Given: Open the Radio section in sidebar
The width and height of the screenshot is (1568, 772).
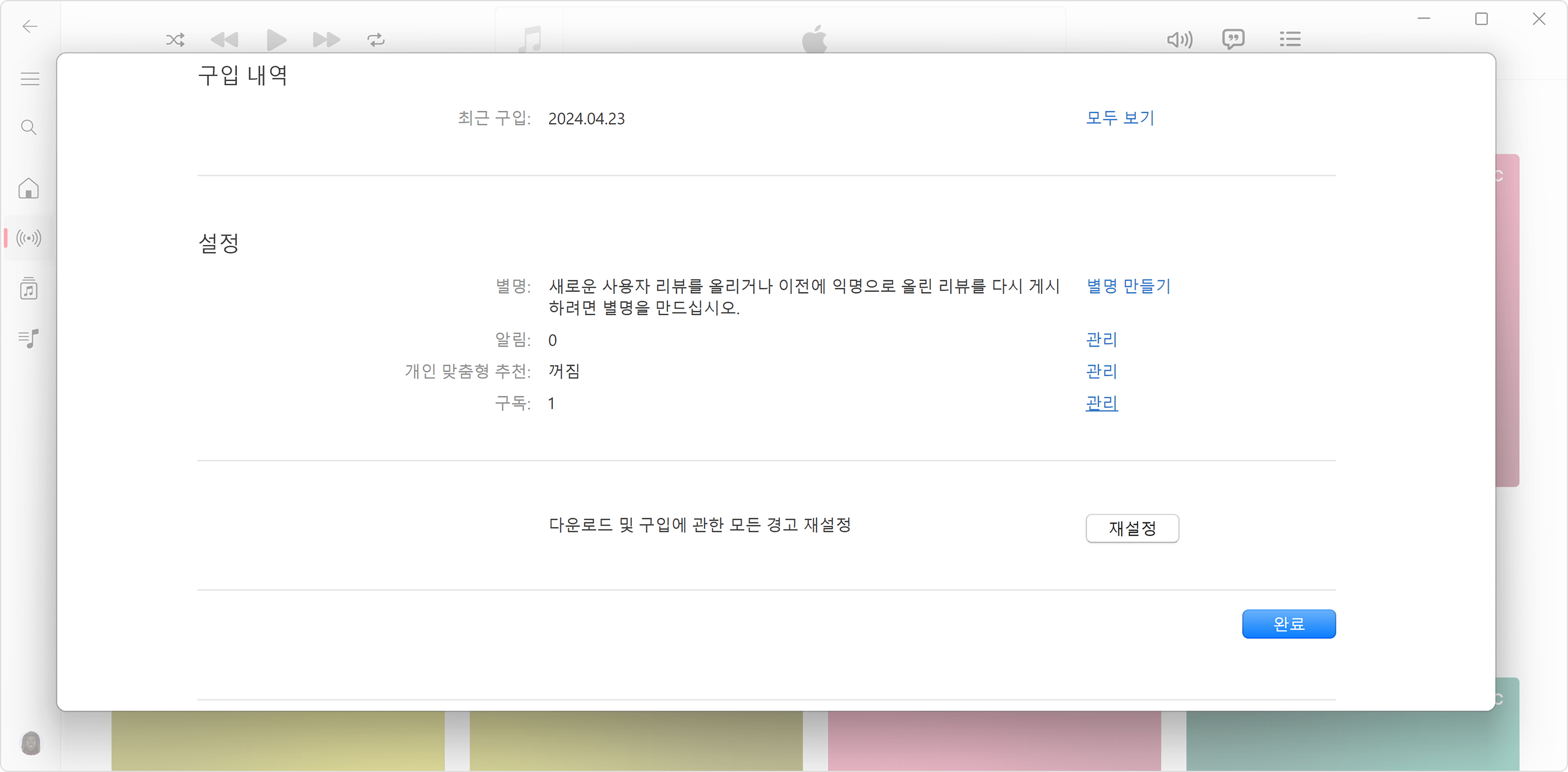Looking at the screenshot, I should [28, 239].
